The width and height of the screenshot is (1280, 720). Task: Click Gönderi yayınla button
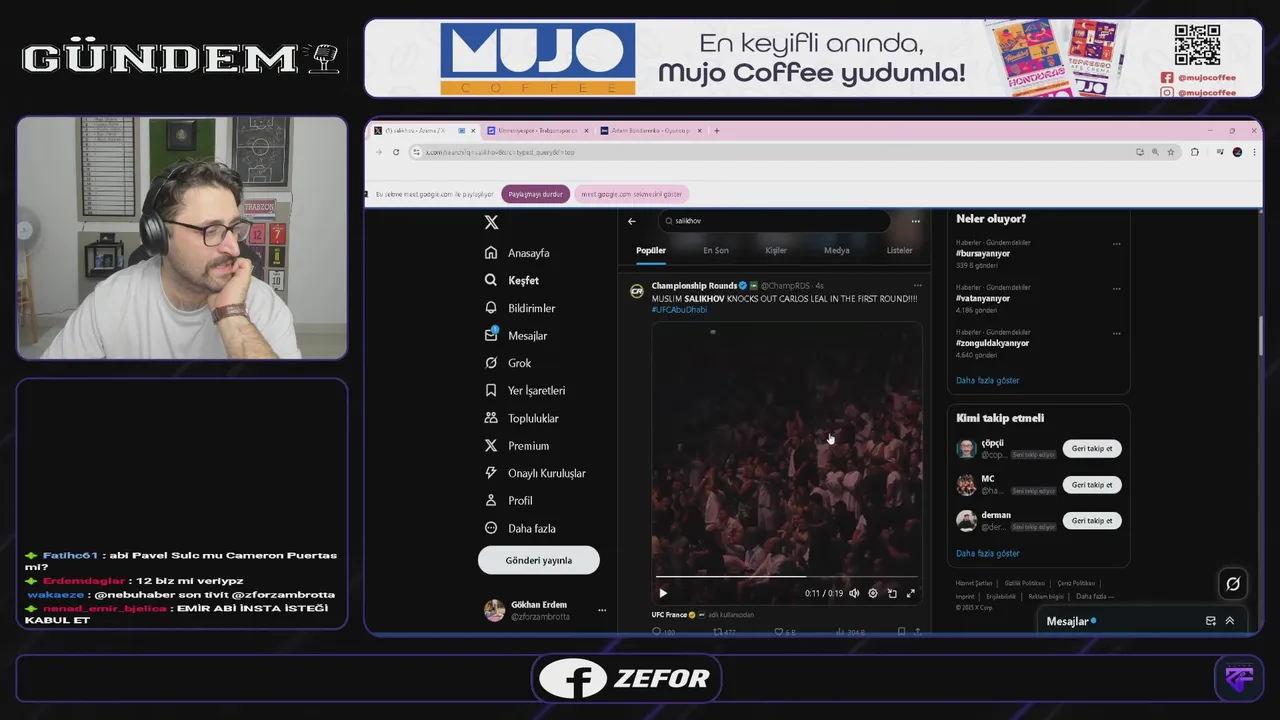539,560
